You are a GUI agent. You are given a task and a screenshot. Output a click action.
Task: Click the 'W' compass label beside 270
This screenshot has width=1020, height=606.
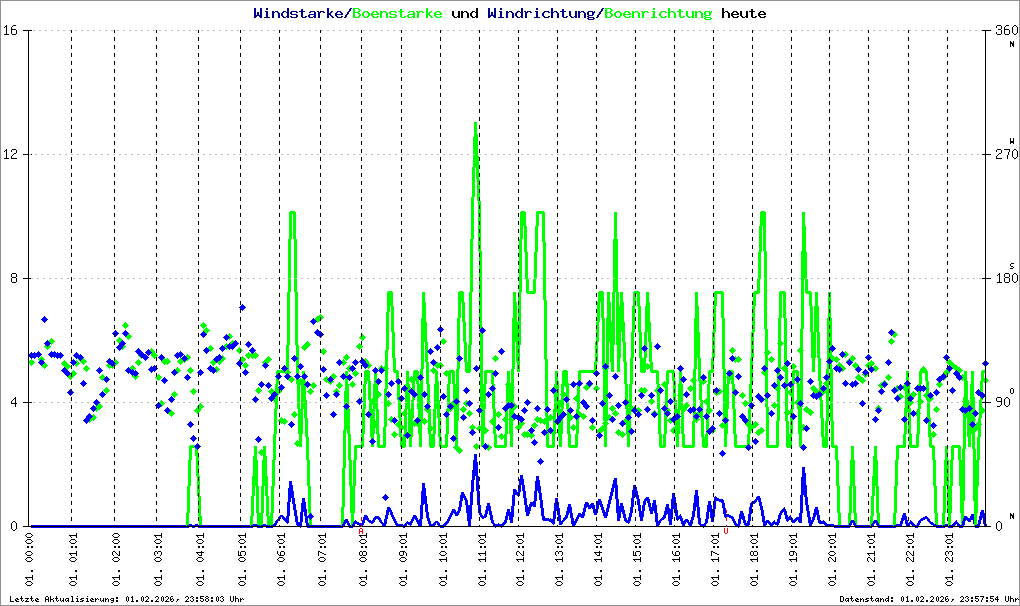[x=1012, y=140]
